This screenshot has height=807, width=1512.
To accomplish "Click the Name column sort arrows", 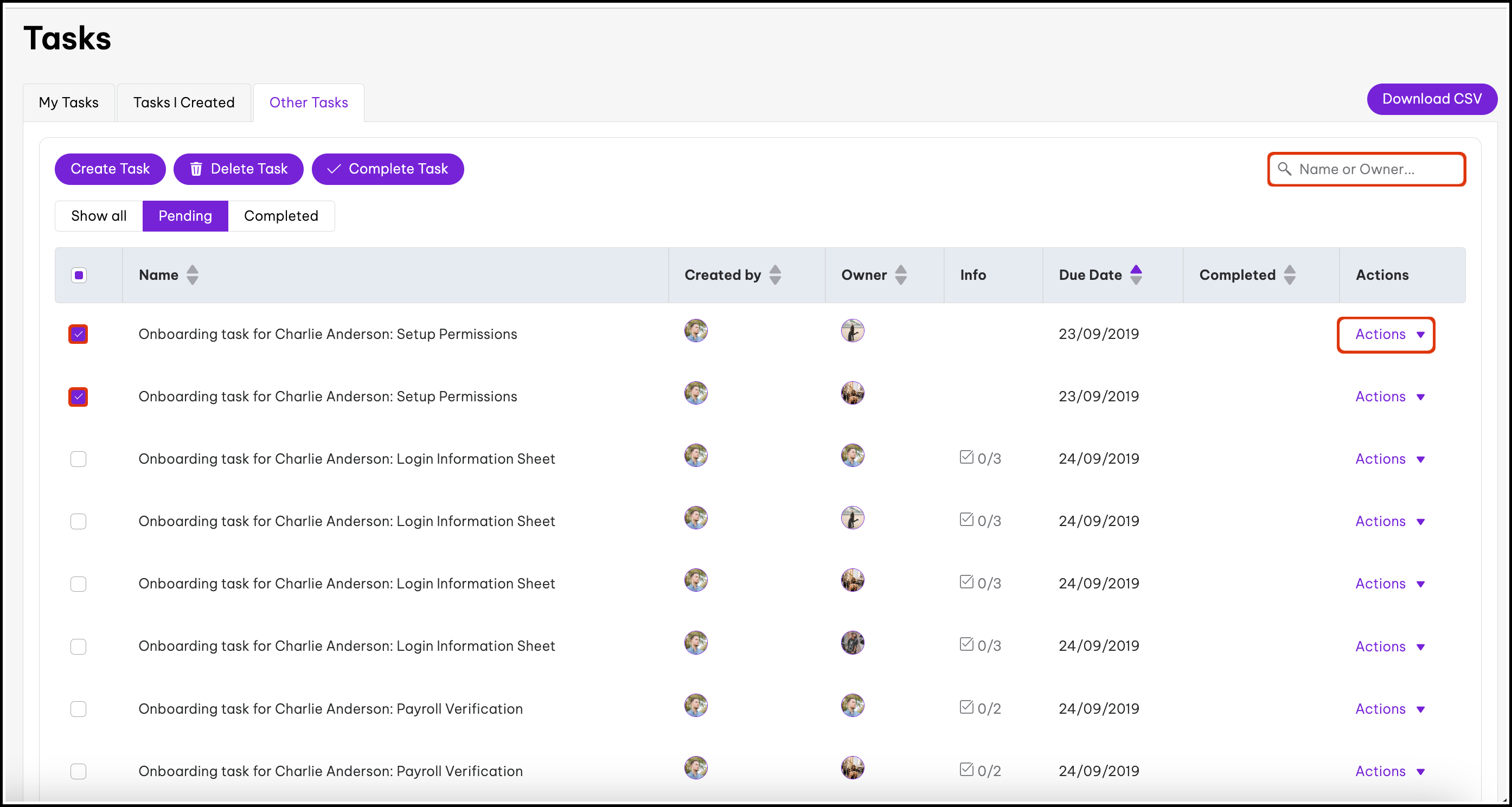I will click(x=192, y=274).
